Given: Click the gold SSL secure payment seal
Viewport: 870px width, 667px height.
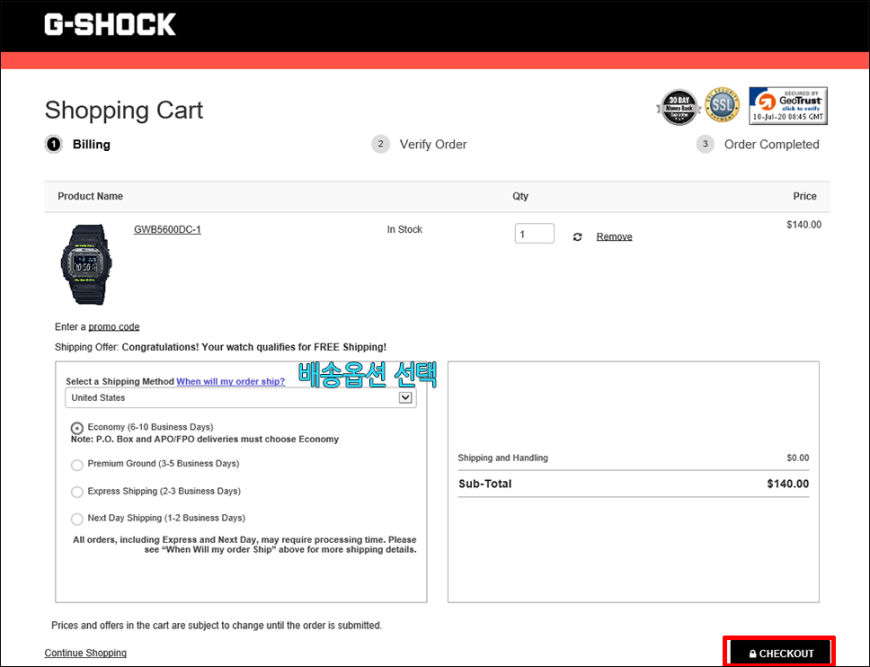Looking at the screenshot, I should [x=722, y=105].
